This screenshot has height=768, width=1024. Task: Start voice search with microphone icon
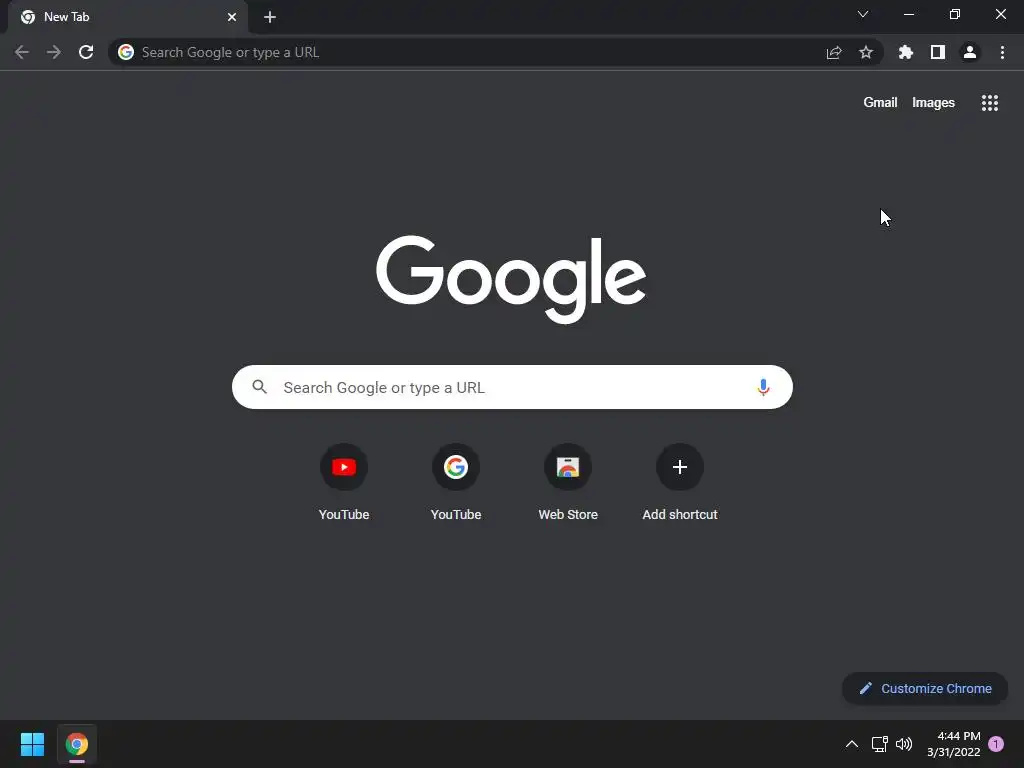[x=763, y=387]
